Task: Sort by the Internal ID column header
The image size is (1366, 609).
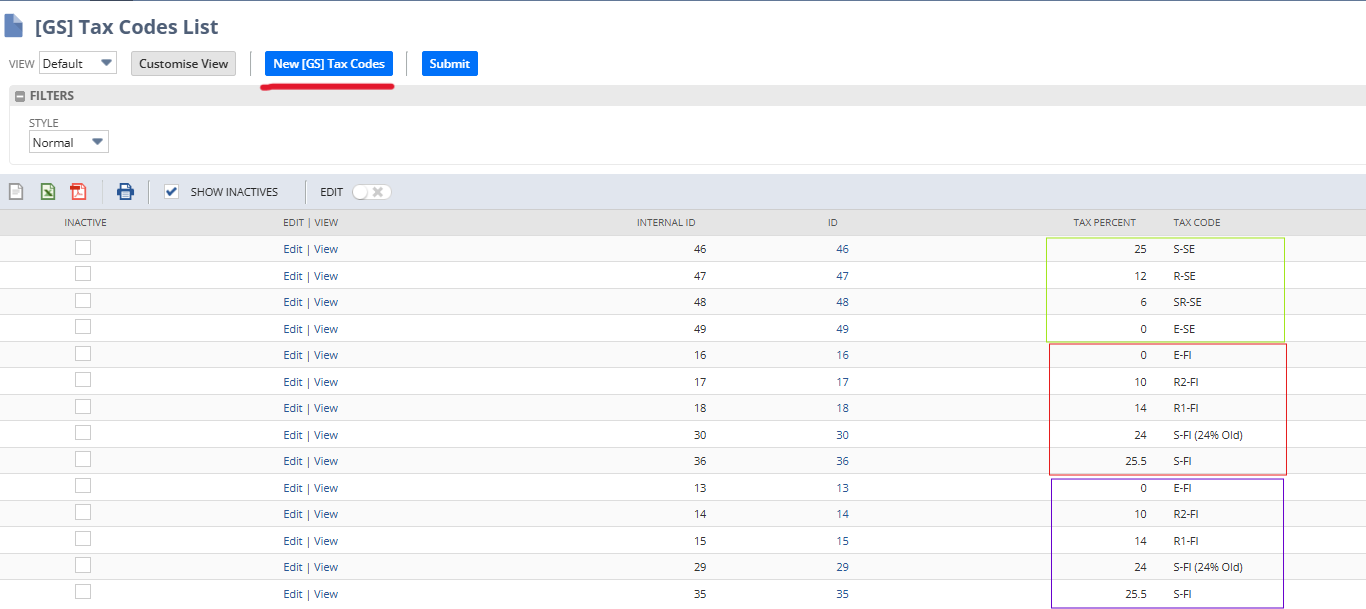Action: (x=665, y=222)
